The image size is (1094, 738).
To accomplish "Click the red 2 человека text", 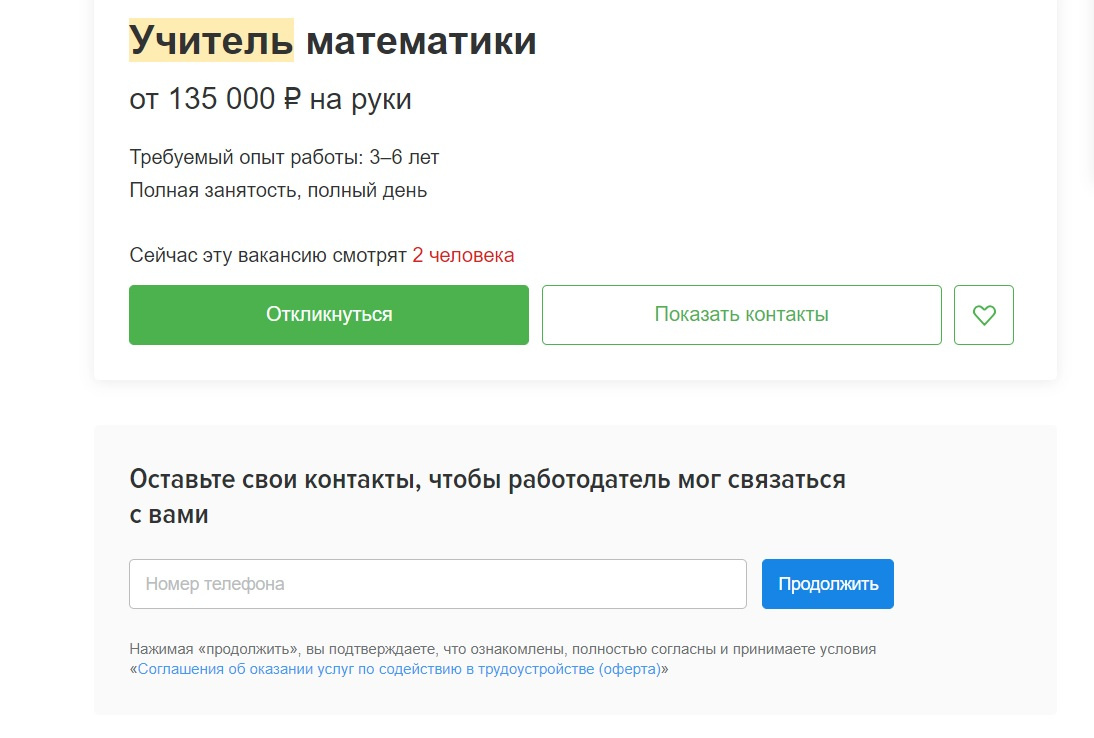I will tap(463, 255).
